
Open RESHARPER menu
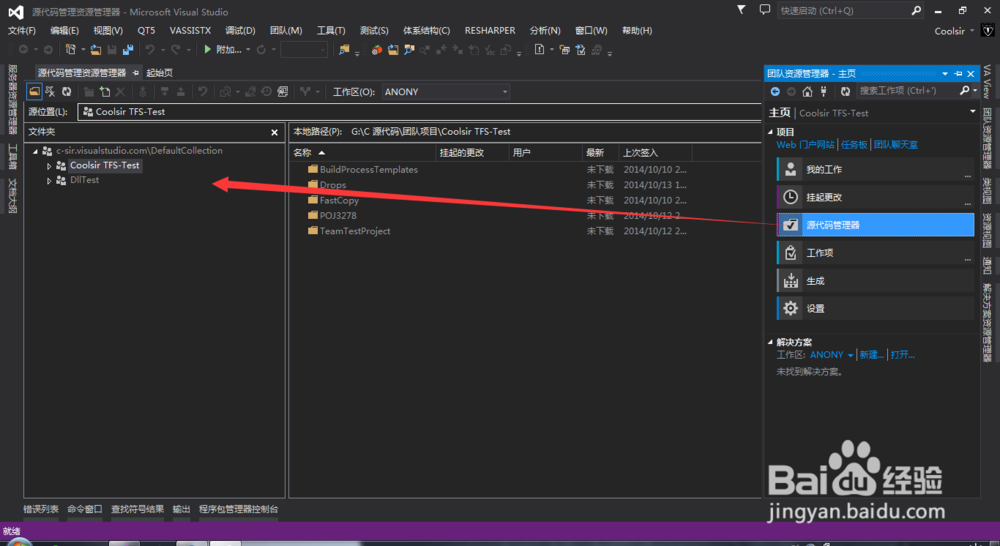[x=490, y=31]
